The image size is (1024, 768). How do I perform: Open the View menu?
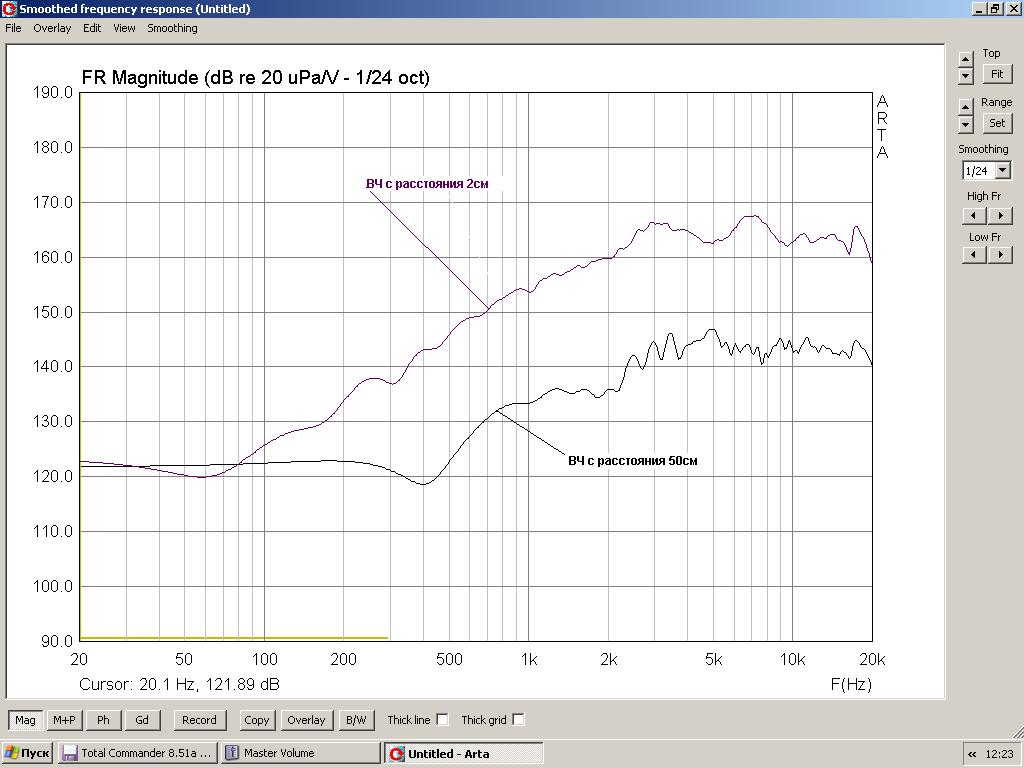point(124,28)
